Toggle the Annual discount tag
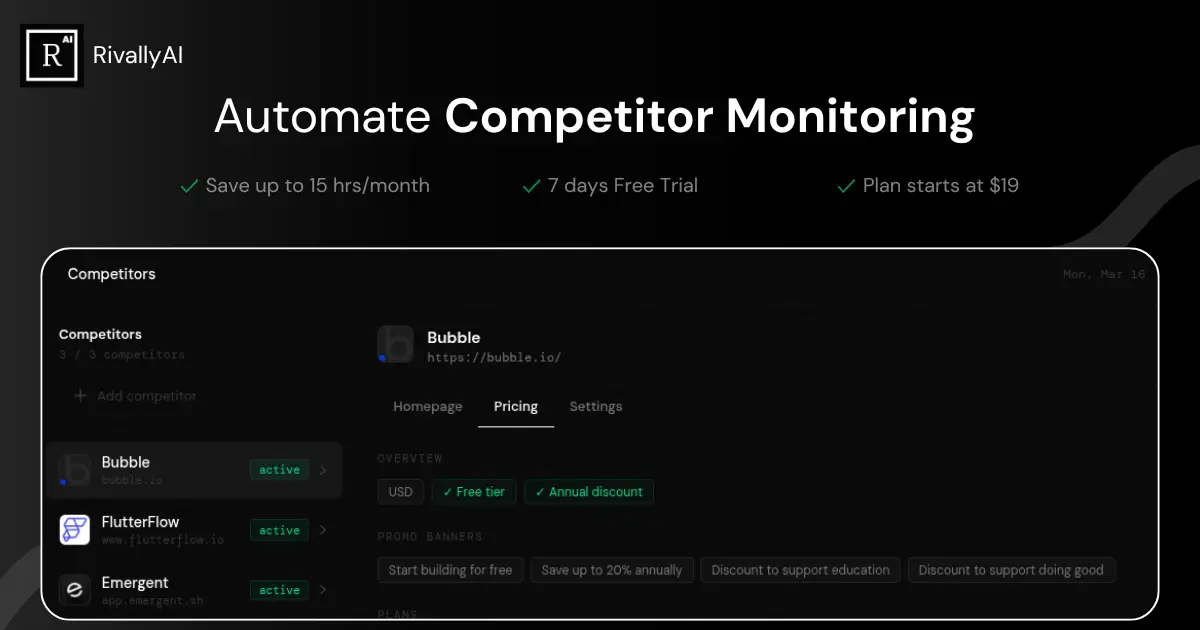Screen dimensions: 1200x630 tap(589, 492)
